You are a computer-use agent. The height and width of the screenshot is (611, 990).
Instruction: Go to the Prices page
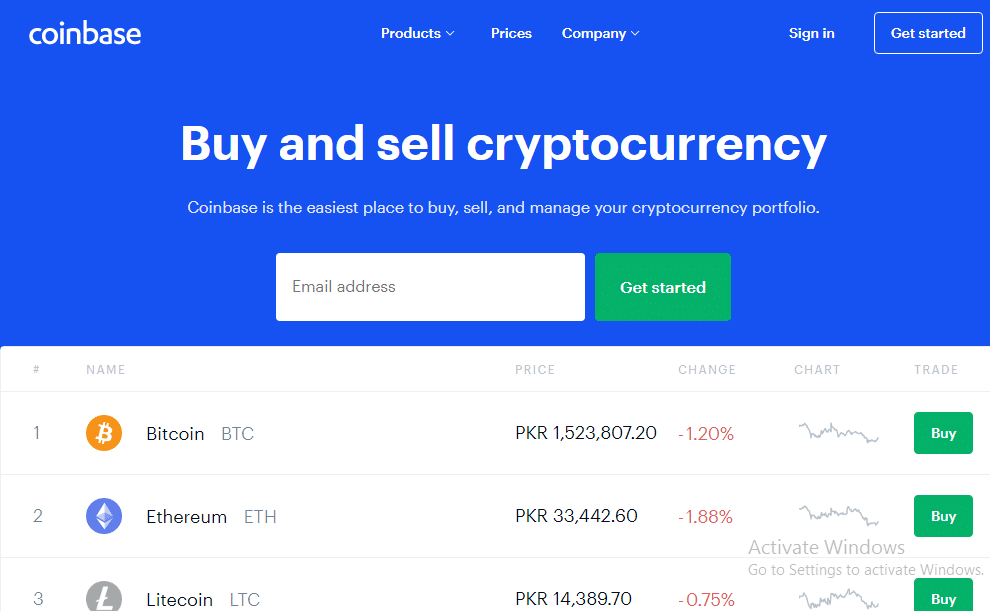point(511,33)
